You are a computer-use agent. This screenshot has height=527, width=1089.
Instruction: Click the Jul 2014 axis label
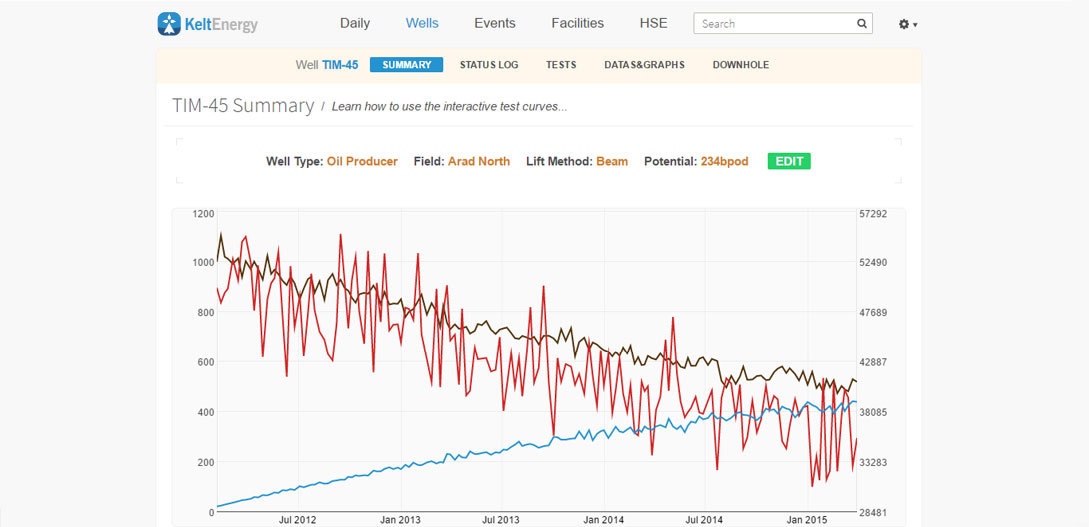704,519
